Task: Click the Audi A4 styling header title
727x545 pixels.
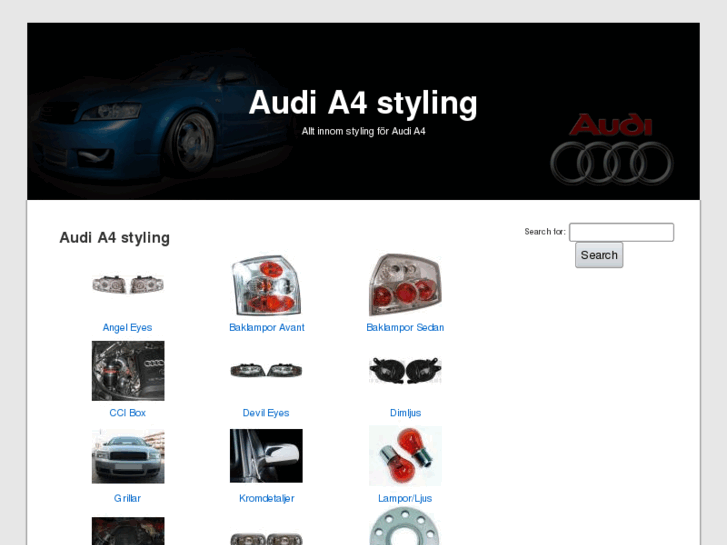Action: point(363,103)
